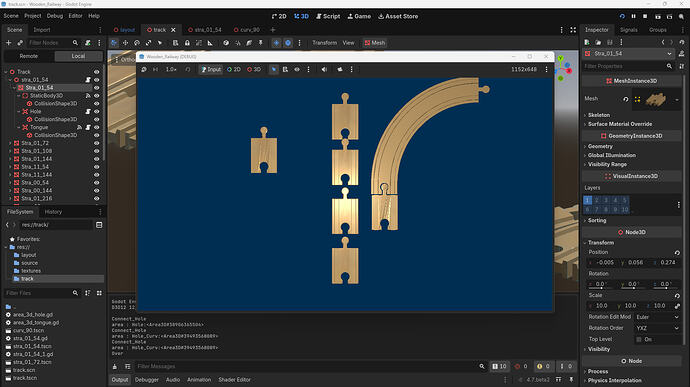Select the track.tscn file in FileSystem
Viewport: 690px width, 387px height.
tap(25, 378)
